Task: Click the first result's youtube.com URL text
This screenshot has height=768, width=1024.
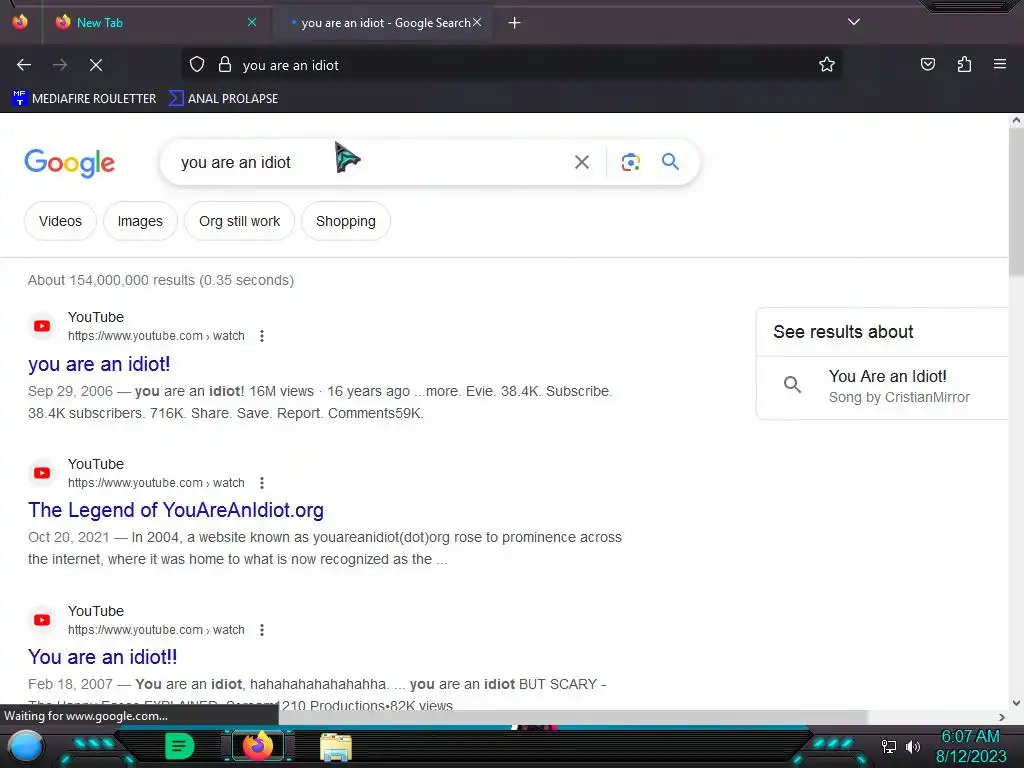Action: click(x=156, y=336)
